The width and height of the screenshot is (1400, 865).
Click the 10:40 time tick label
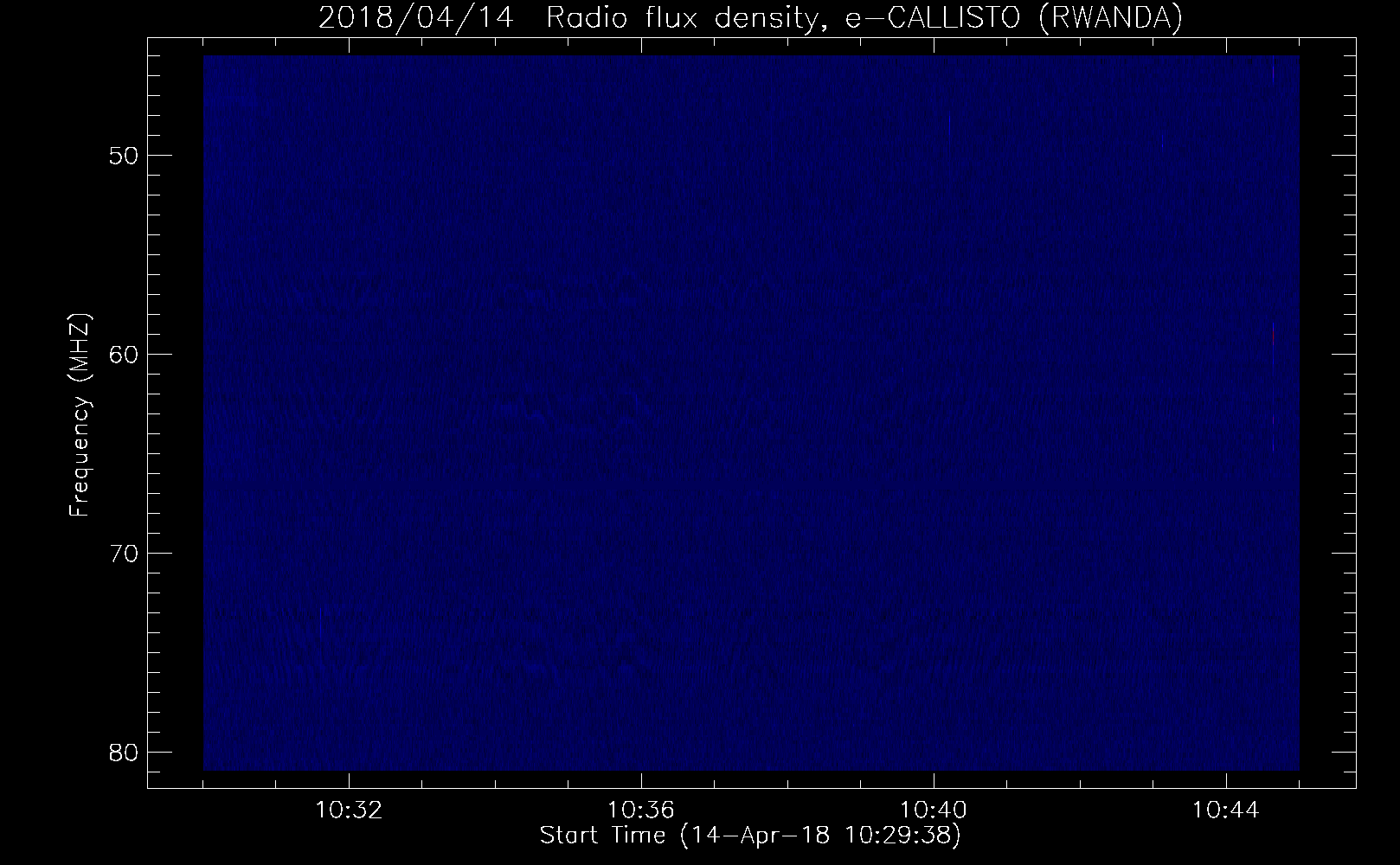tap(934, 811)
